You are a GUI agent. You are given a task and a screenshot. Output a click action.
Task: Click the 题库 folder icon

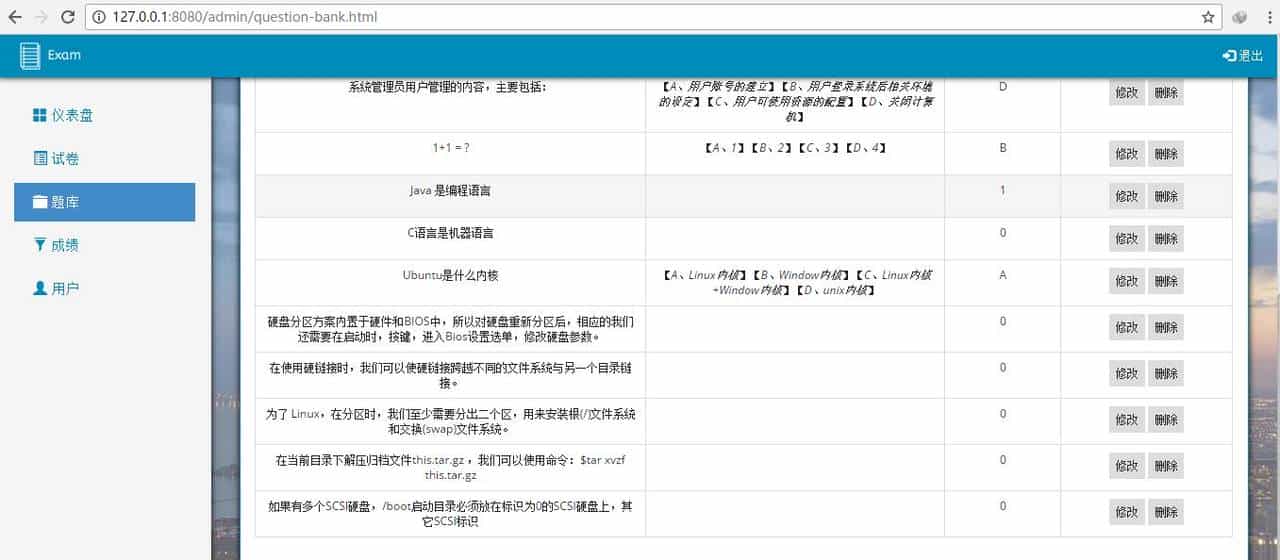(x=40, y=202)
